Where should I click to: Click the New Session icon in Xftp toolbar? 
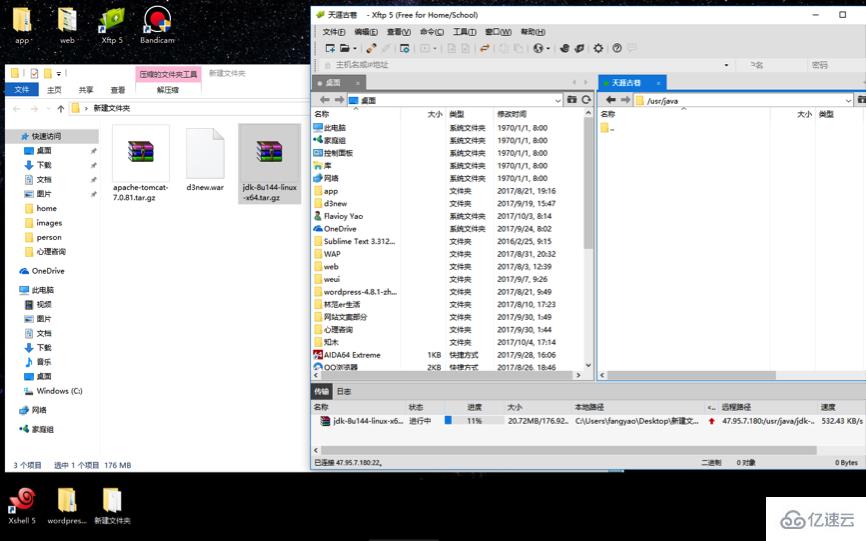(330, 49)
